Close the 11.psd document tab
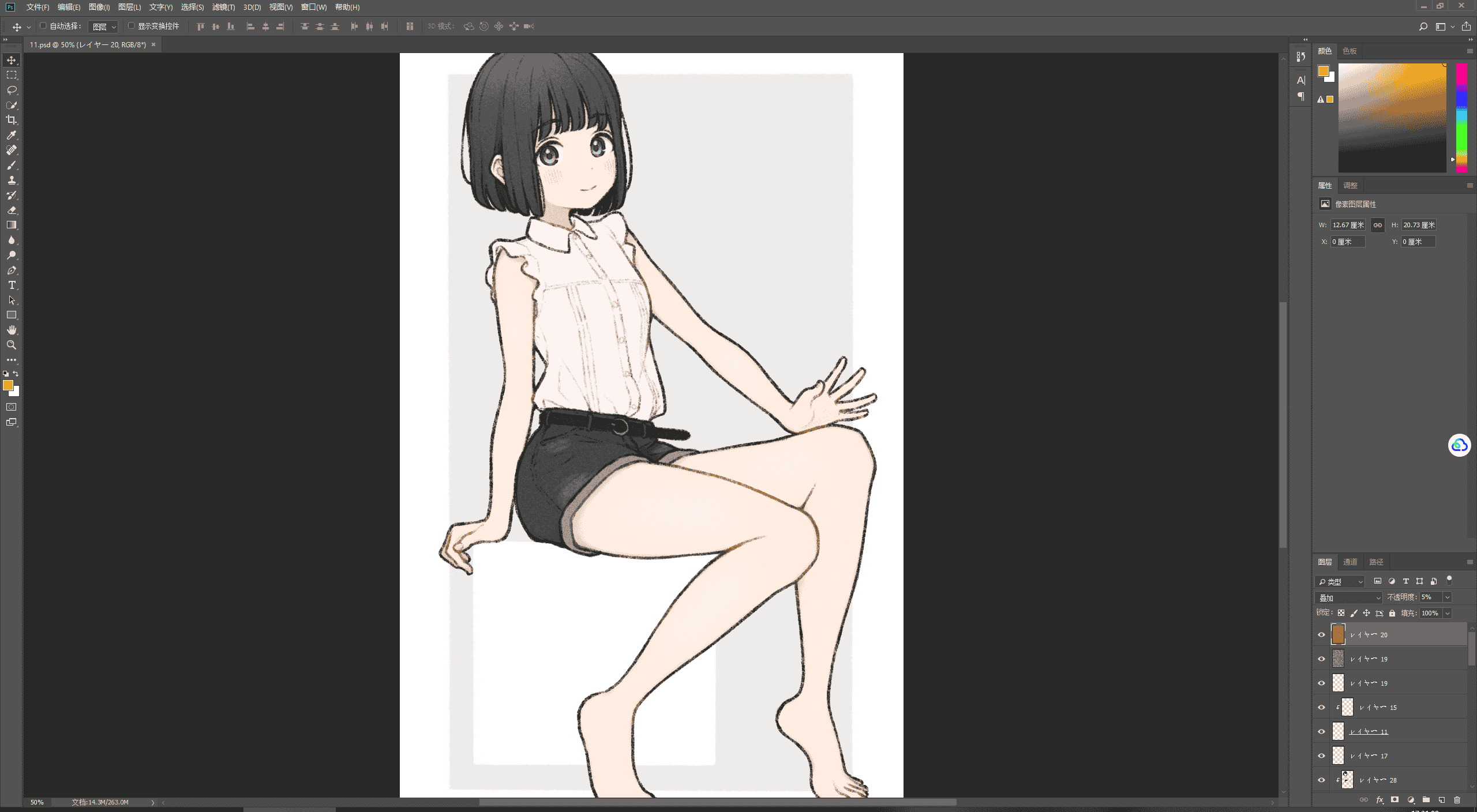Viewport: 1477px width, 812px height. [153, 44]
